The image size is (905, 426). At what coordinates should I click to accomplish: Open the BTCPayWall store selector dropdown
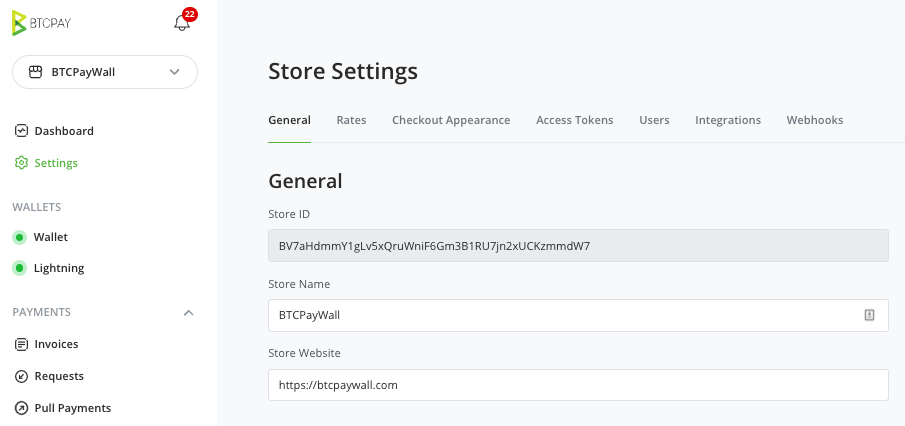[105, 72]
